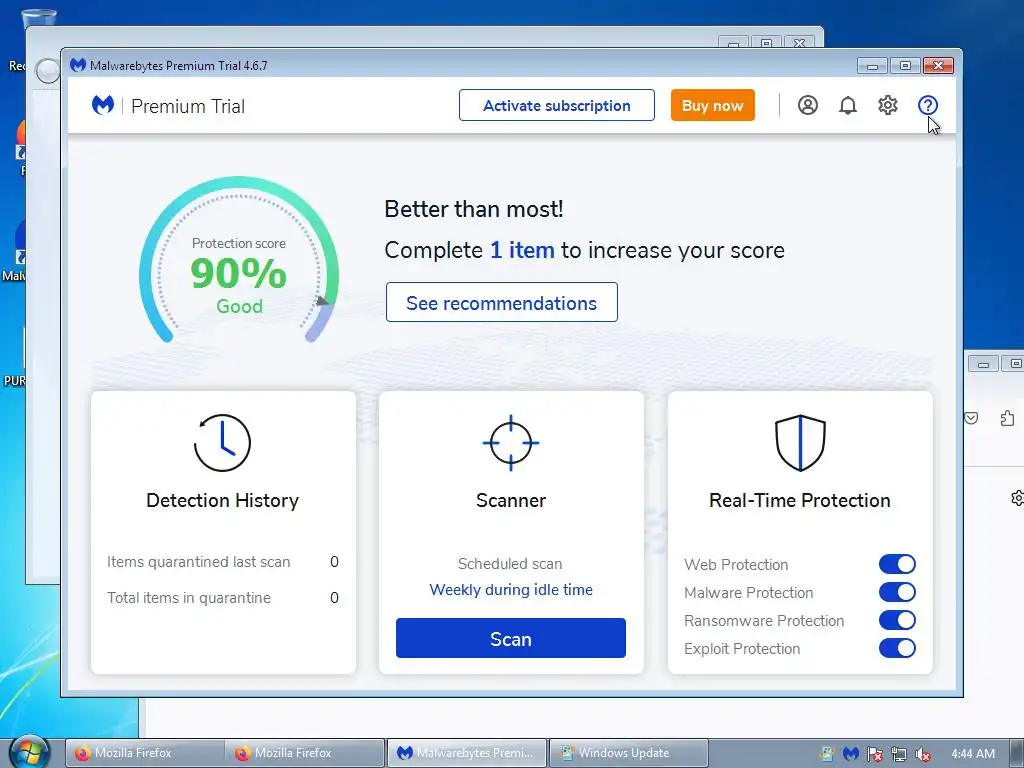Maximize the Malwarebytes window
This screenshot has height=768, width=1024.
905,65
